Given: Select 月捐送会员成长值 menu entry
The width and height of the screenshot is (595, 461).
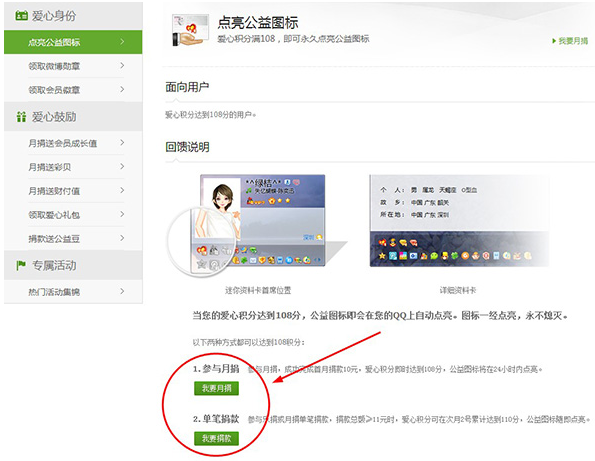Looking at the screenshot, I should (73, 143).
